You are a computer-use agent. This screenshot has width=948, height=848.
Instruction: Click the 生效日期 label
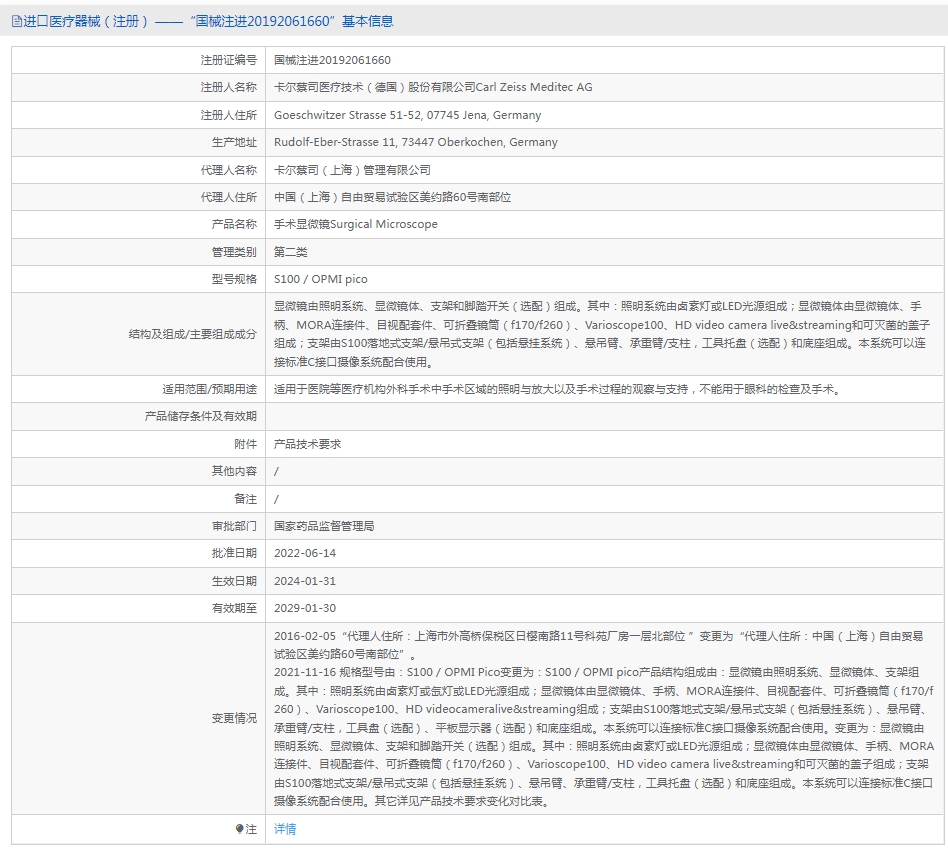(234, 581)
